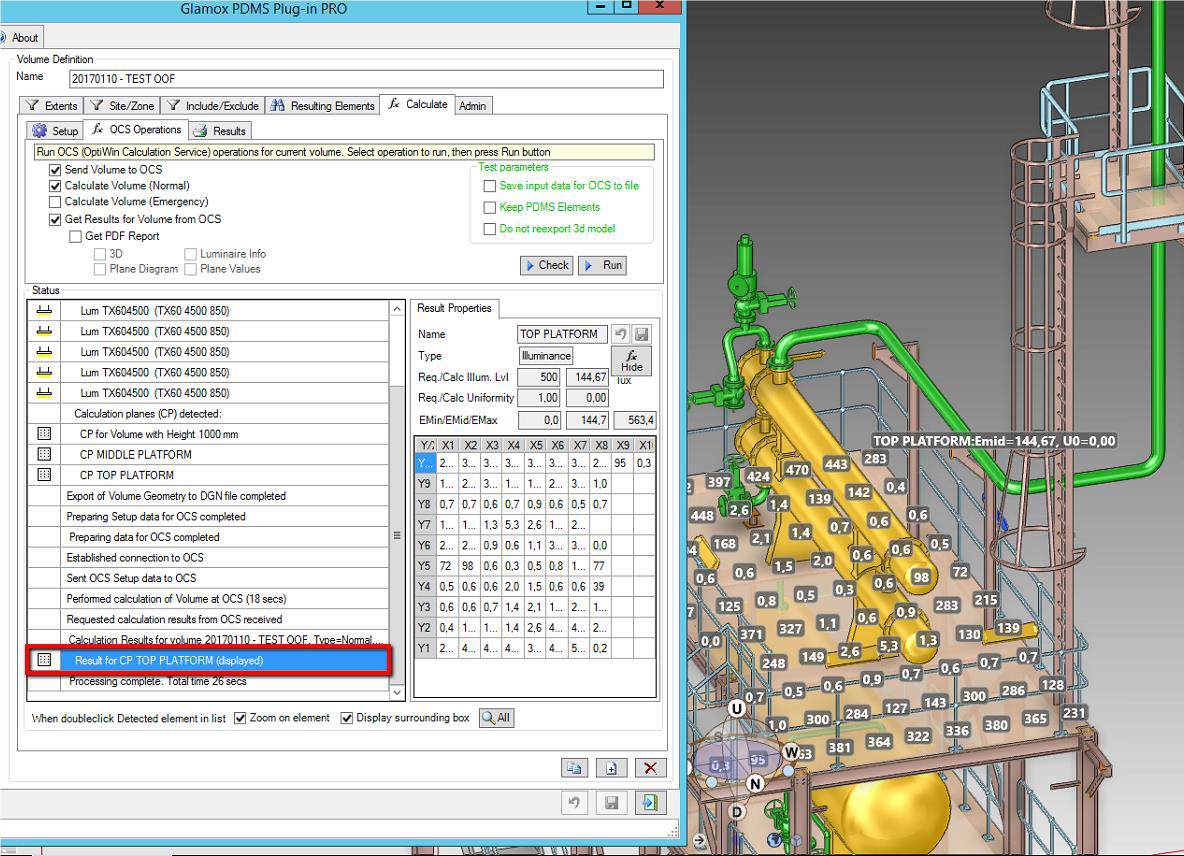Click the About icon in the menu strip
Screen dimensions: 1184x856
tap(3, 37)
